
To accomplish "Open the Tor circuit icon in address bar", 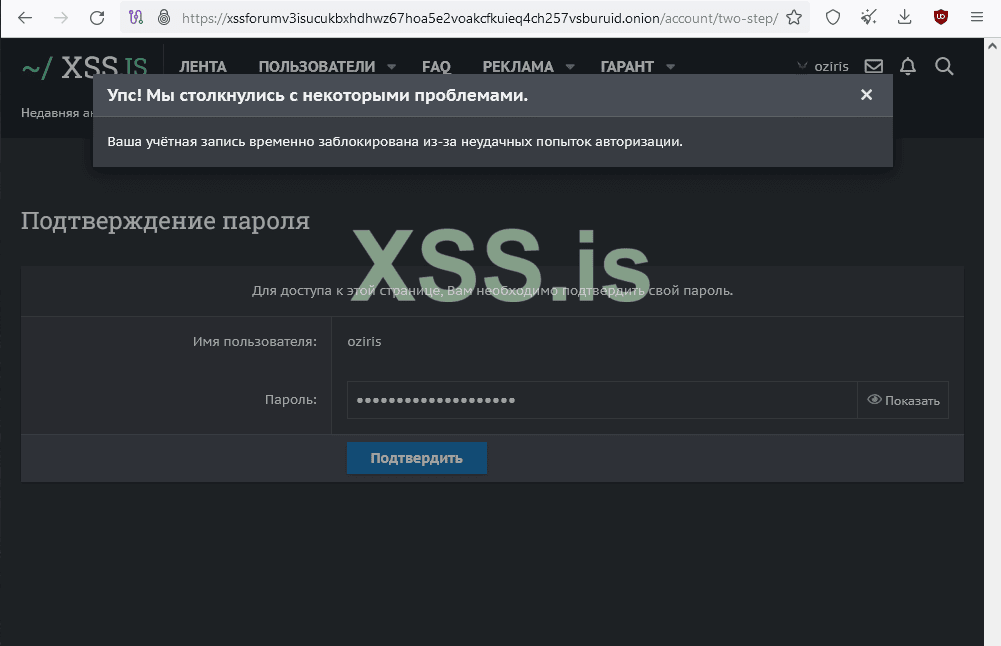I will tap(136, 18).
